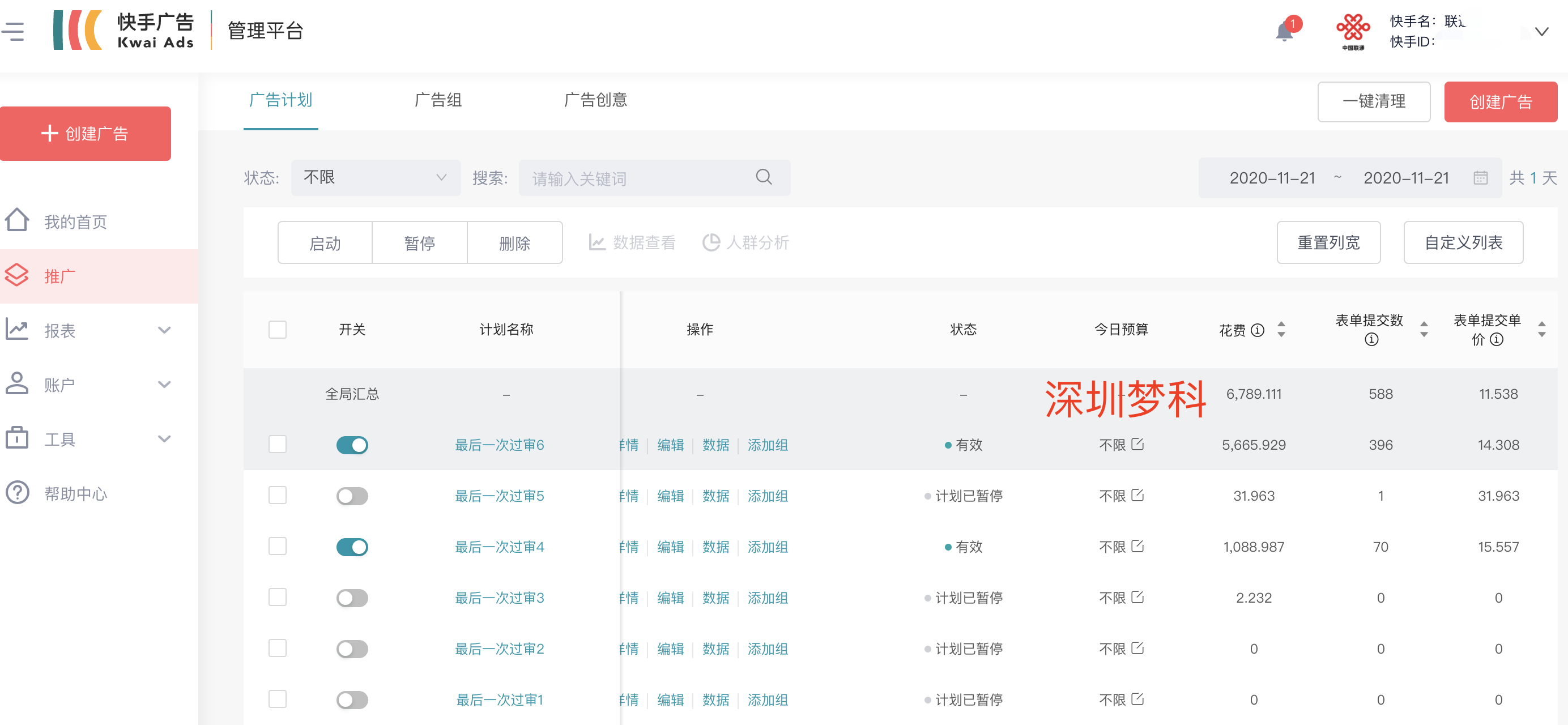The image size is (1568, 725).
Task: Open the hamburger menu icon
Action: pos(13,31)
